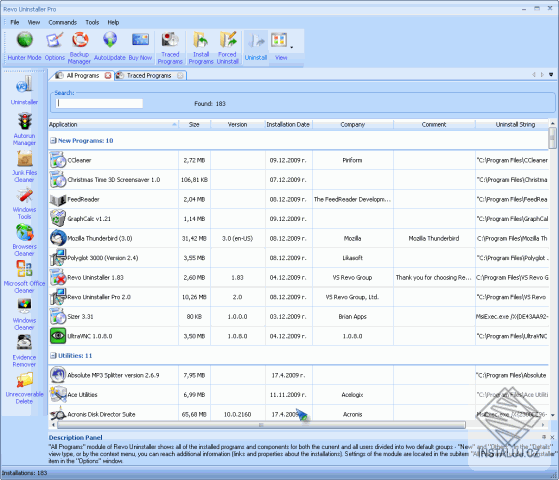
Task: Select Acronis Disk Director Suite row
Action: (x=298, y=414)
